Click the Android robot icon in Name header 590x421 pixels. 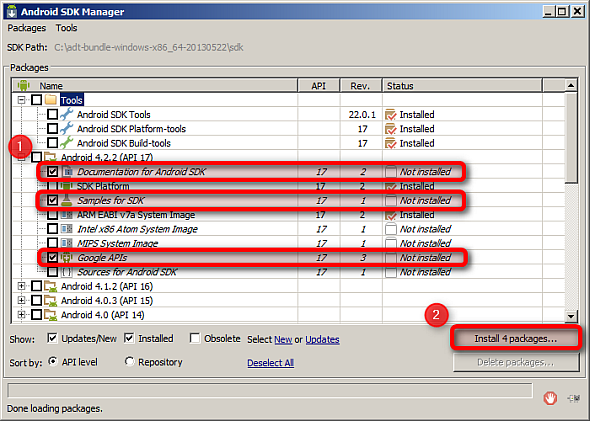click(23, 85)
